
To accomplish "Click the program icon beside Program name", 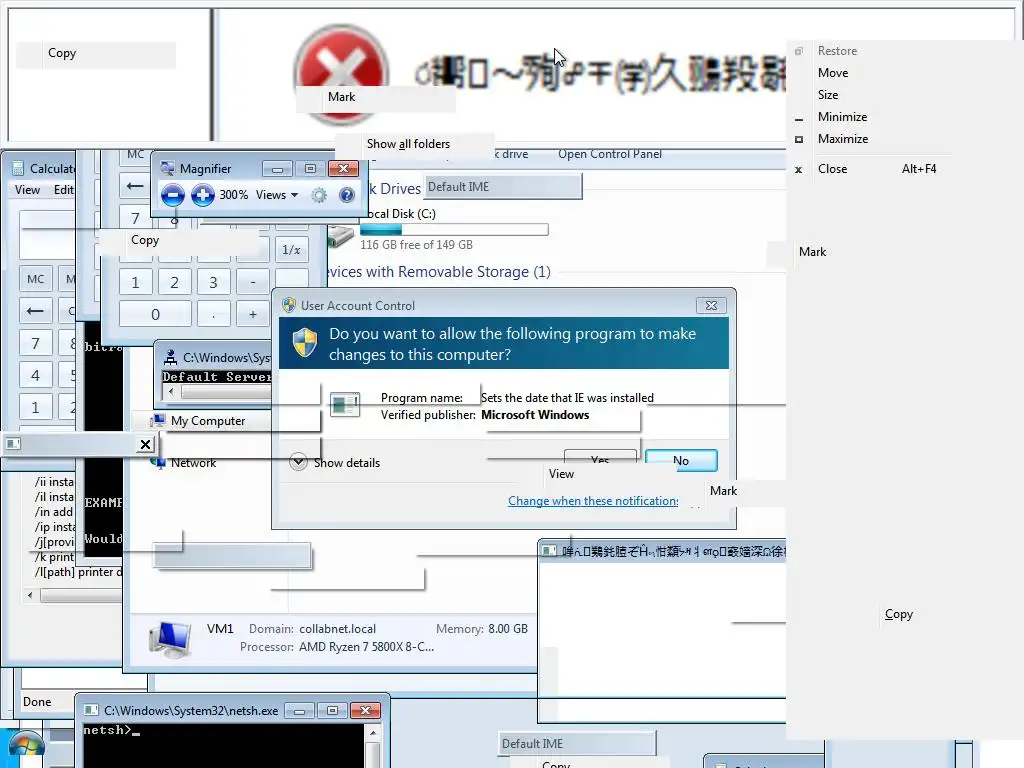I will [345, 405].
